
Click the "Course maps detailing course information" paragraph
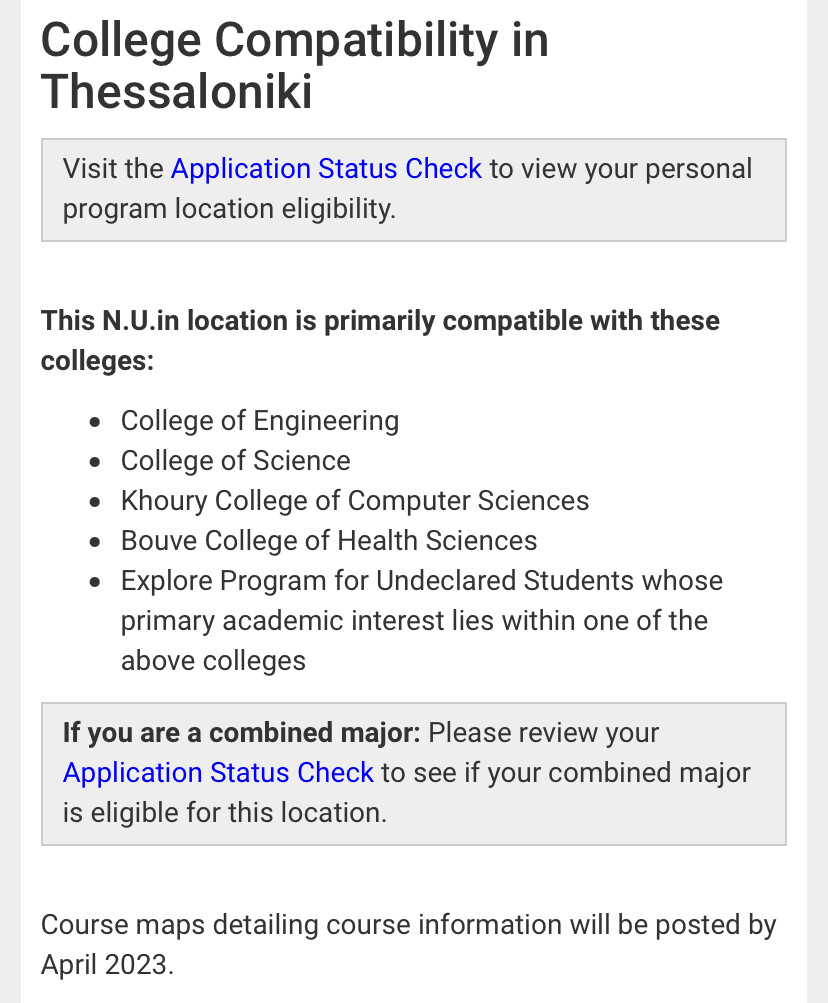coord(408,925)
